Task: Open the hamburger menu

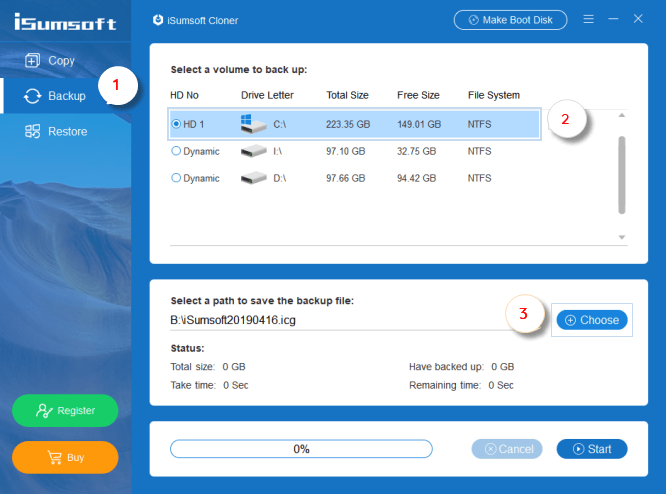Action: (x=588, y=19)
